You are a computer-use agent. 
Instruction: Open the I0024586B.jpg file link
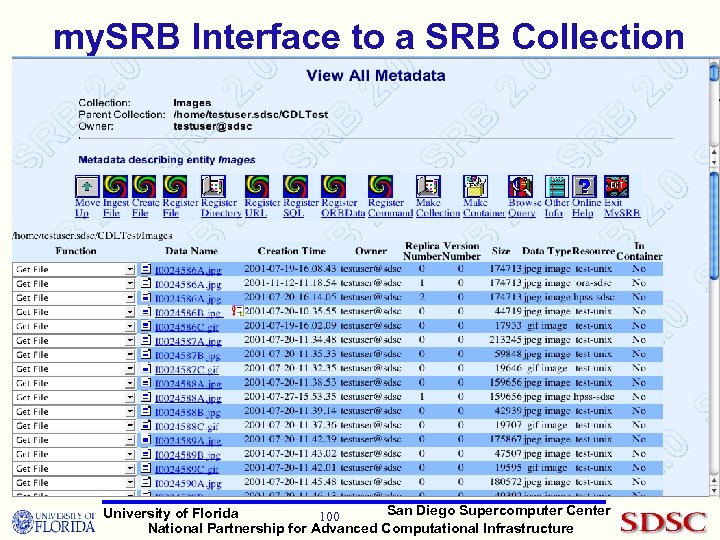[x=188, y=313]
